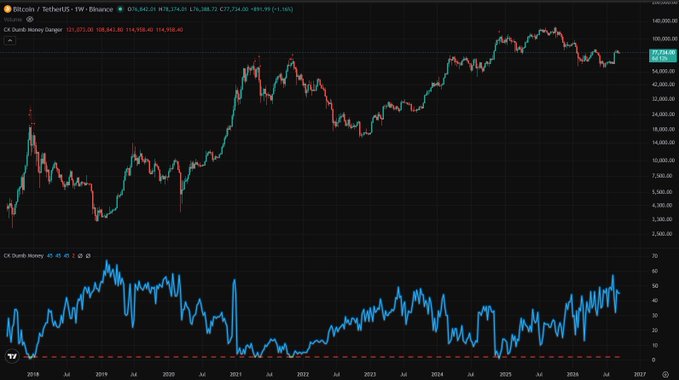
Task: Click the TradingView logo badge
Action: [x=13, y=356]
